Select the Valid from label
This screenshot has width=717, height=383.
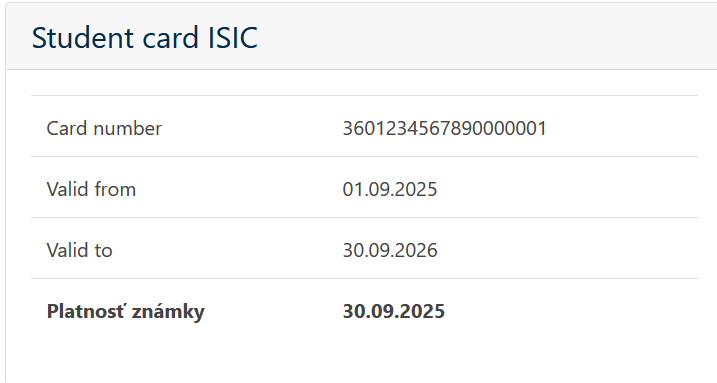(x=91, y=189)
